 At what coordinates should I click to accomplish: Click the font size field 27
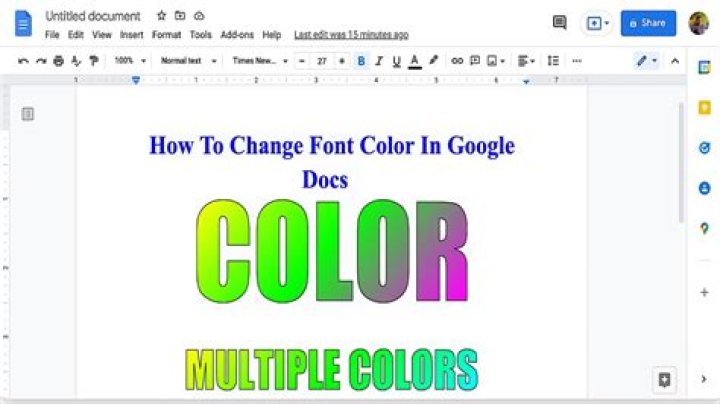click(x=321, y=61)
